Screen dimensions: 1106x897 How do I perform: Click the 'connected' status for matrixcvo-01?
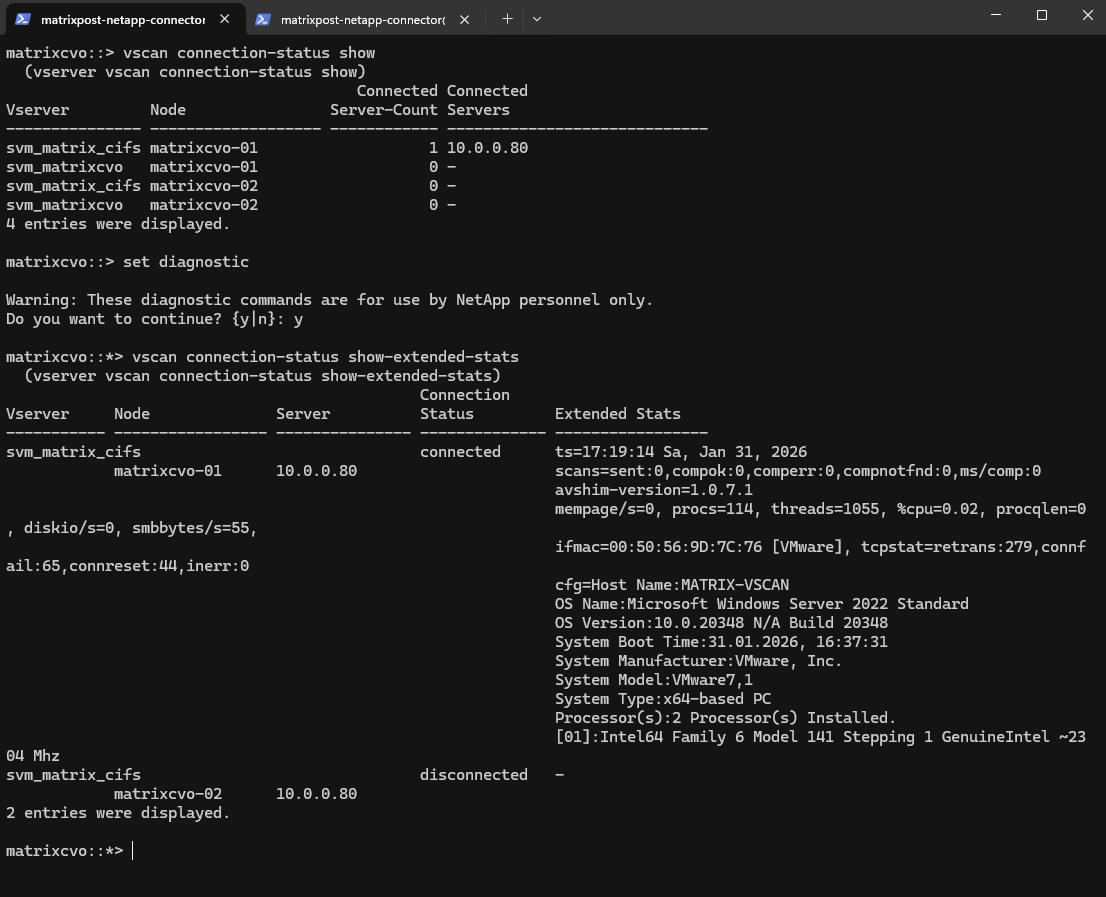click(460, 452)
